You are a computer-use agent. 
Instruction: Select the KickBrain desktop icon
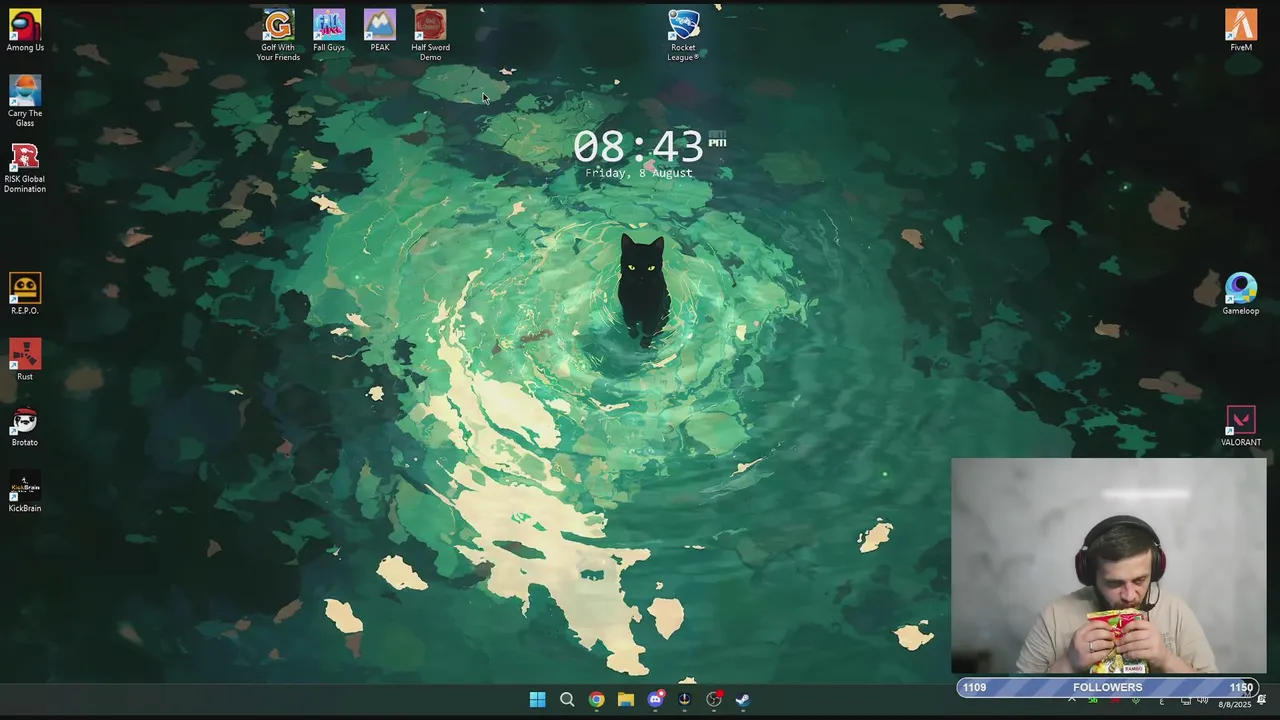(x=25, y=492)
